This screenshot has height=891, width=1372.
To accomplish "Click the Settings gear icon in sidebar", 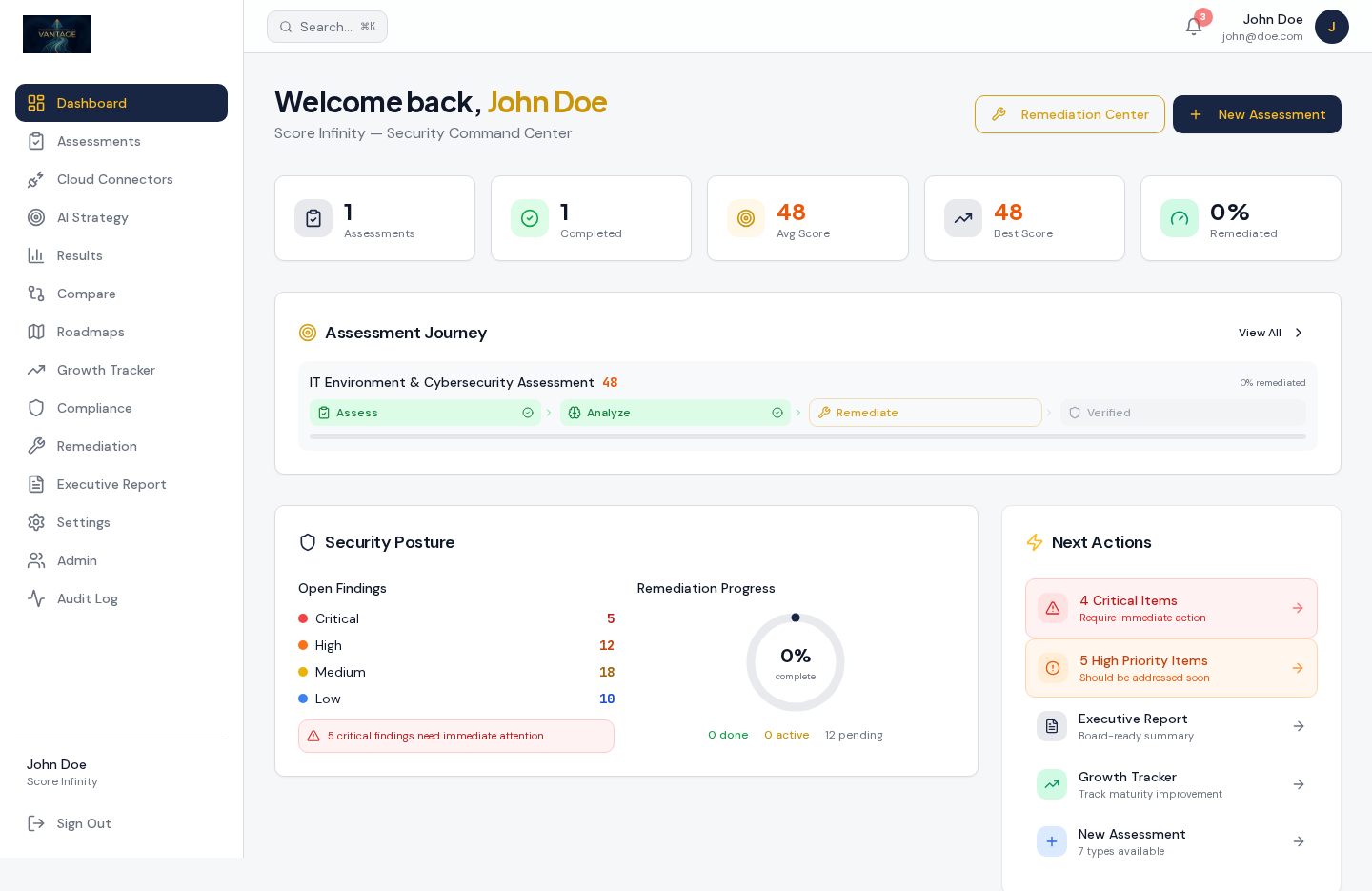I will (x=36, y=522).
